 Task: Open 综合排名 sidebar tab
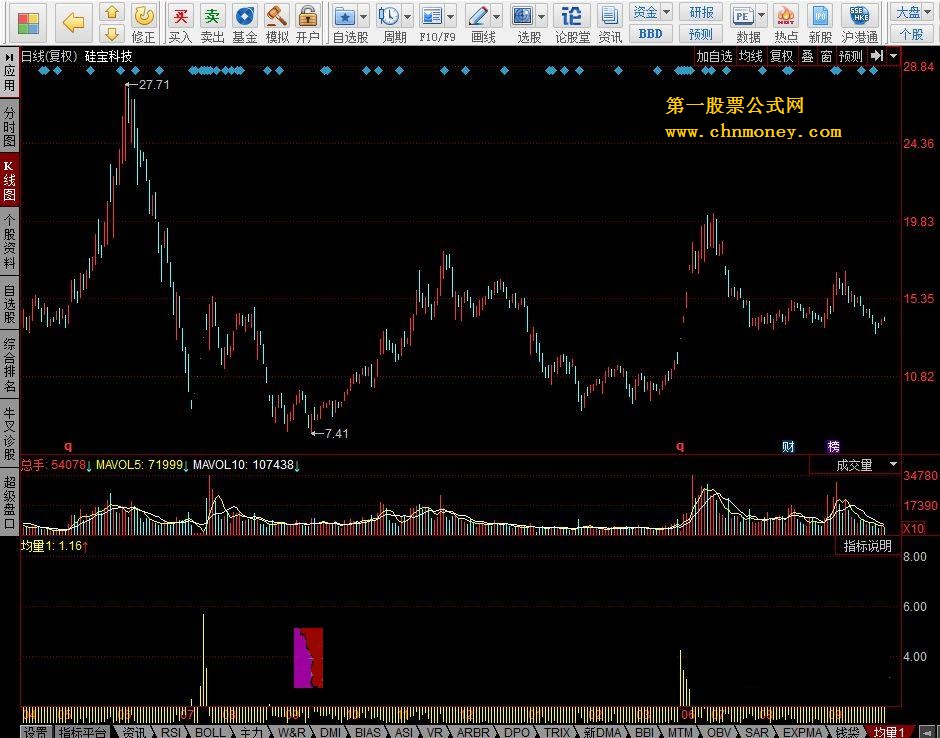click(10, 366)
